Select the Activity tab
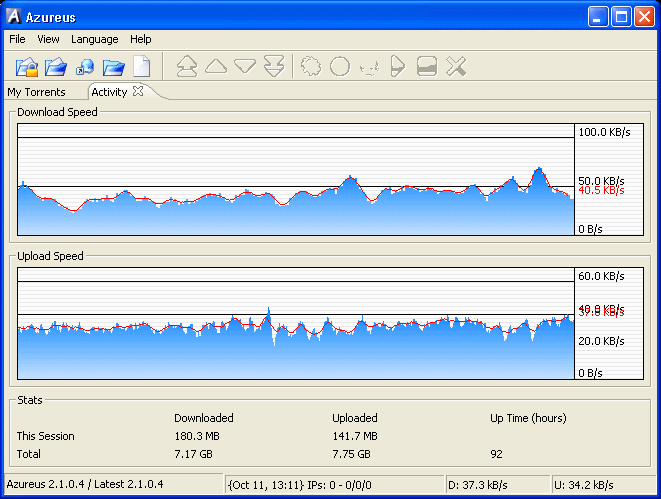 point(109,92)
